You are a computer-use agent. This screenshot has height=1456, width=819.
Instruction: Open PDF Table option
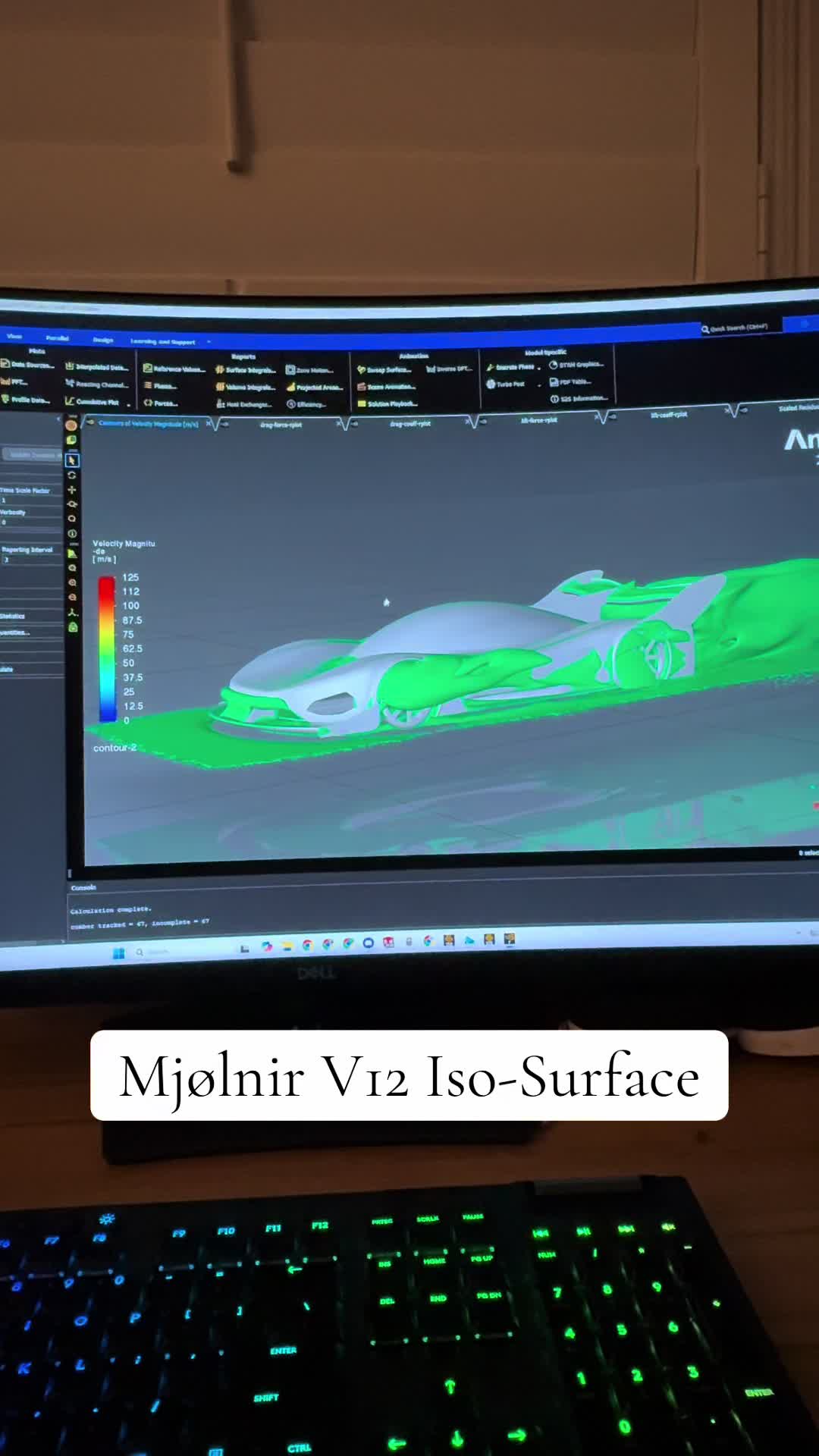click(570, 381)
